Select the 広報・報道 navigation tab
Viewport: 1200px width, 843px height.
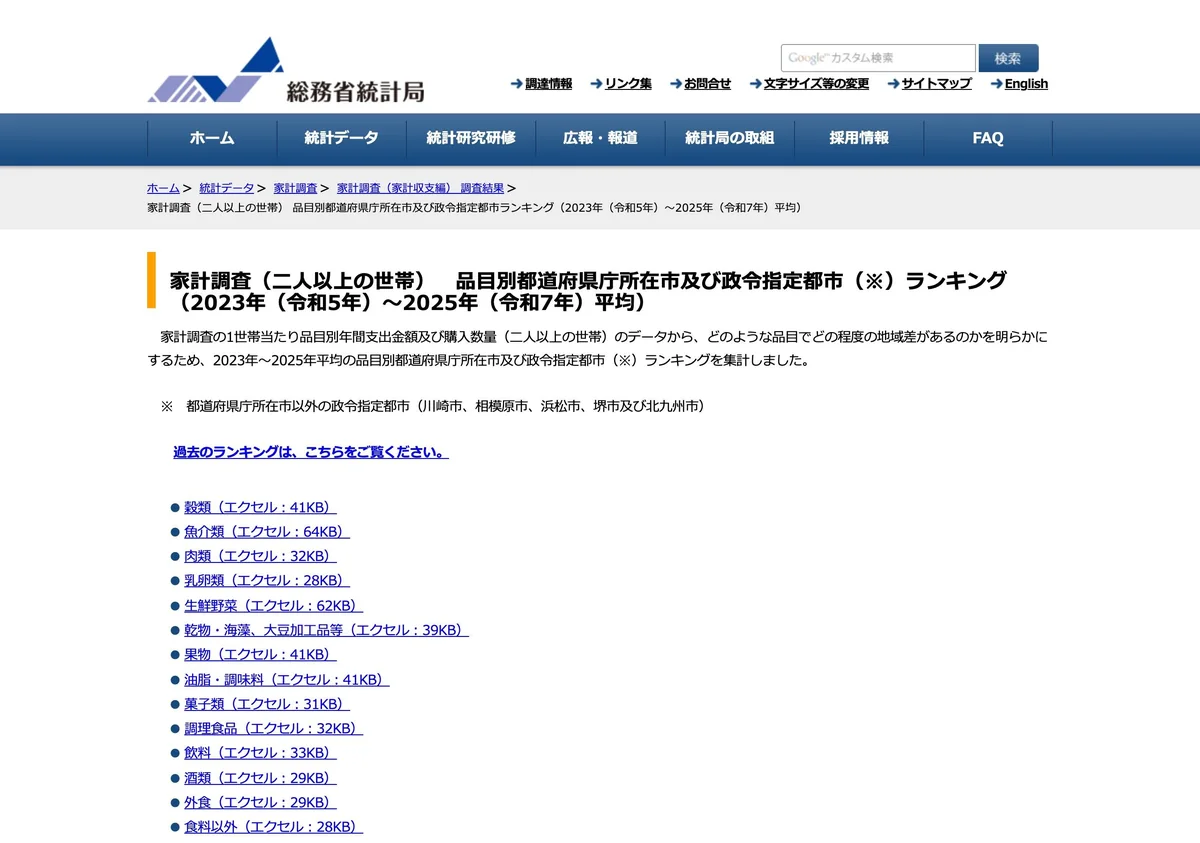(600, 138)
